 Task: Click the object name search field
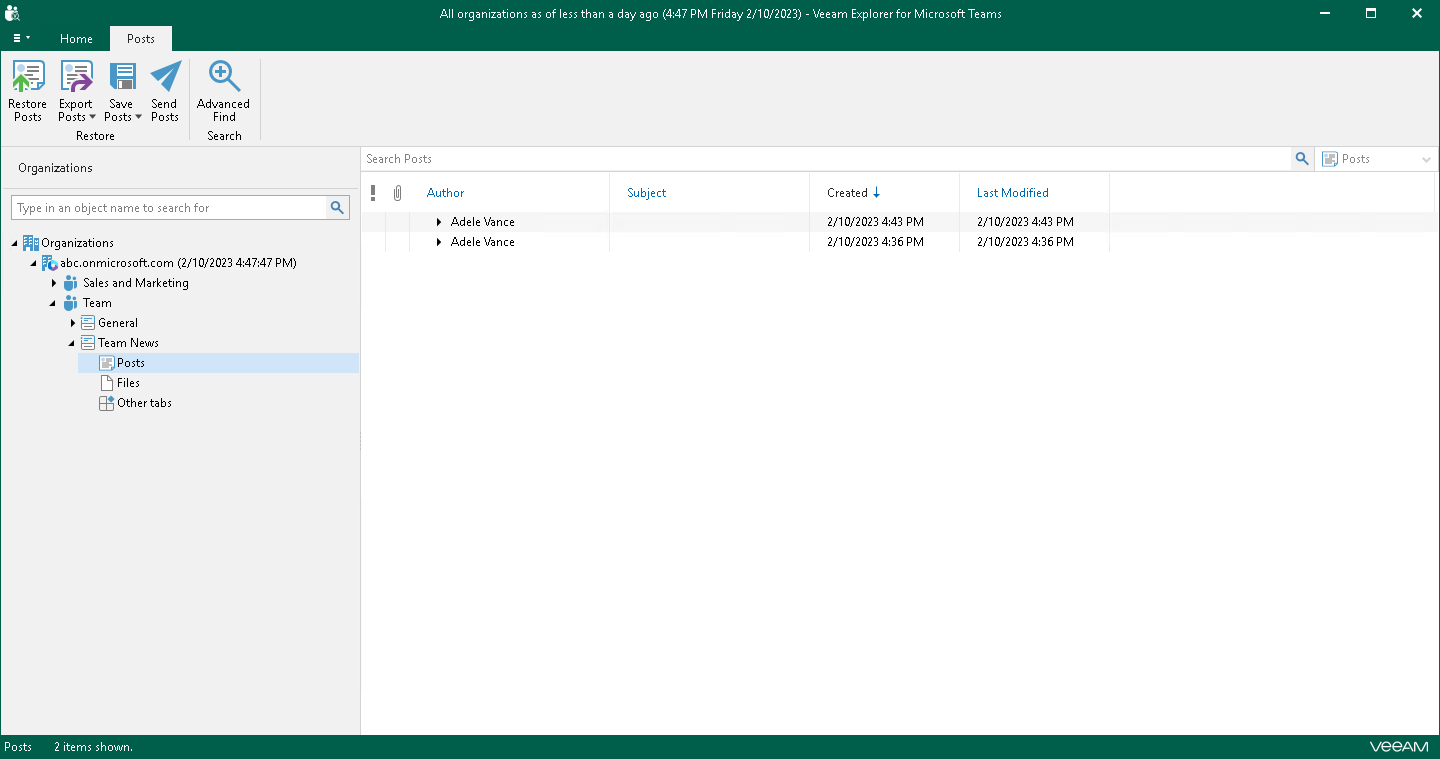pyautogui.click(x=170, y=208)
